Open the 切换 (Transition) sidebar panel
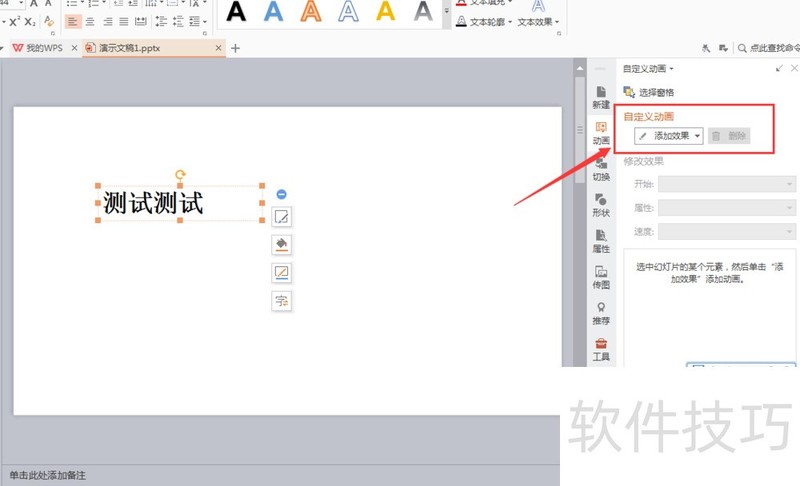The width and height of the screenshot is (800, 486). pyautogui.click(x=601, y=169)
